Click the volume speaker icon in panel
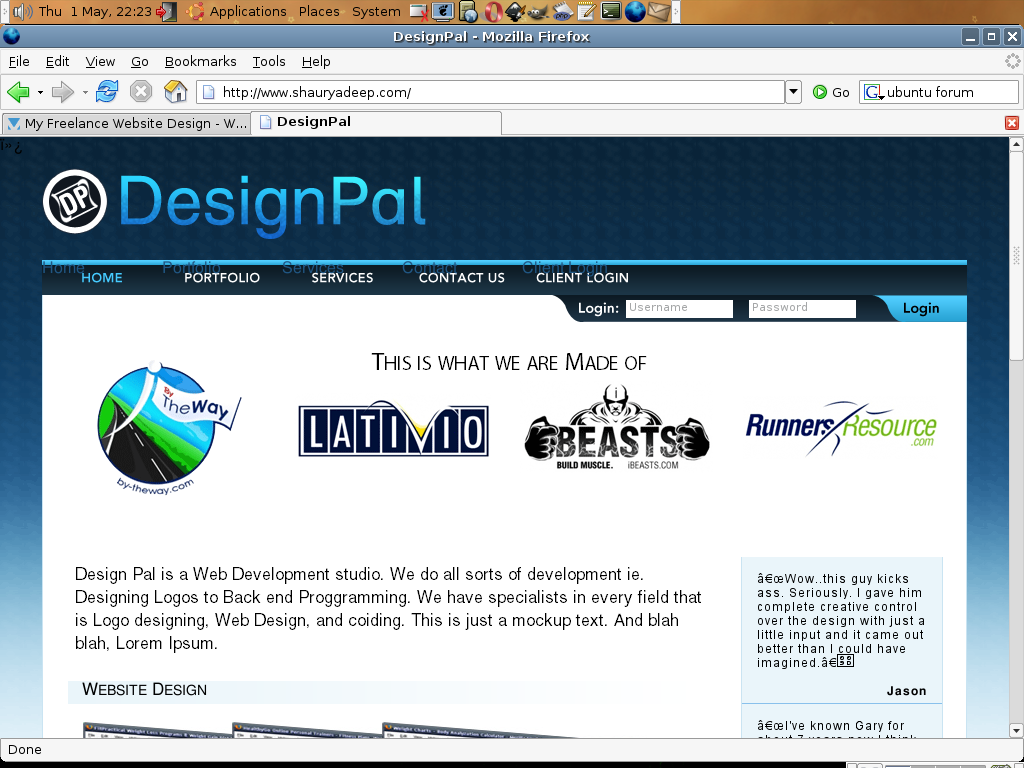The height and width of the screenshot is (768, 1024). [x=23, y=12]
